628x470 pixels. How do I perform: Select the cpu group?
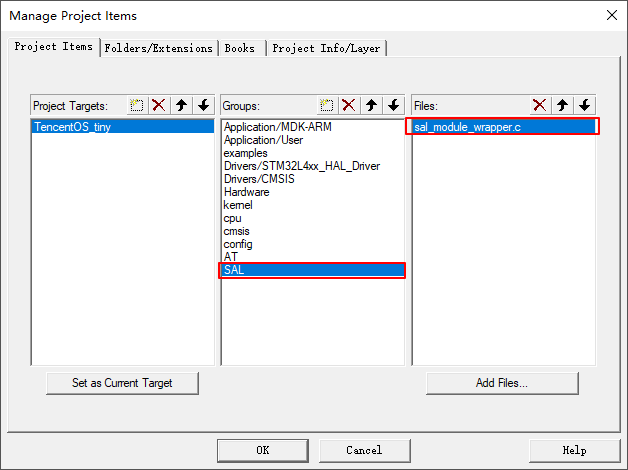click(x=312, y=218)
